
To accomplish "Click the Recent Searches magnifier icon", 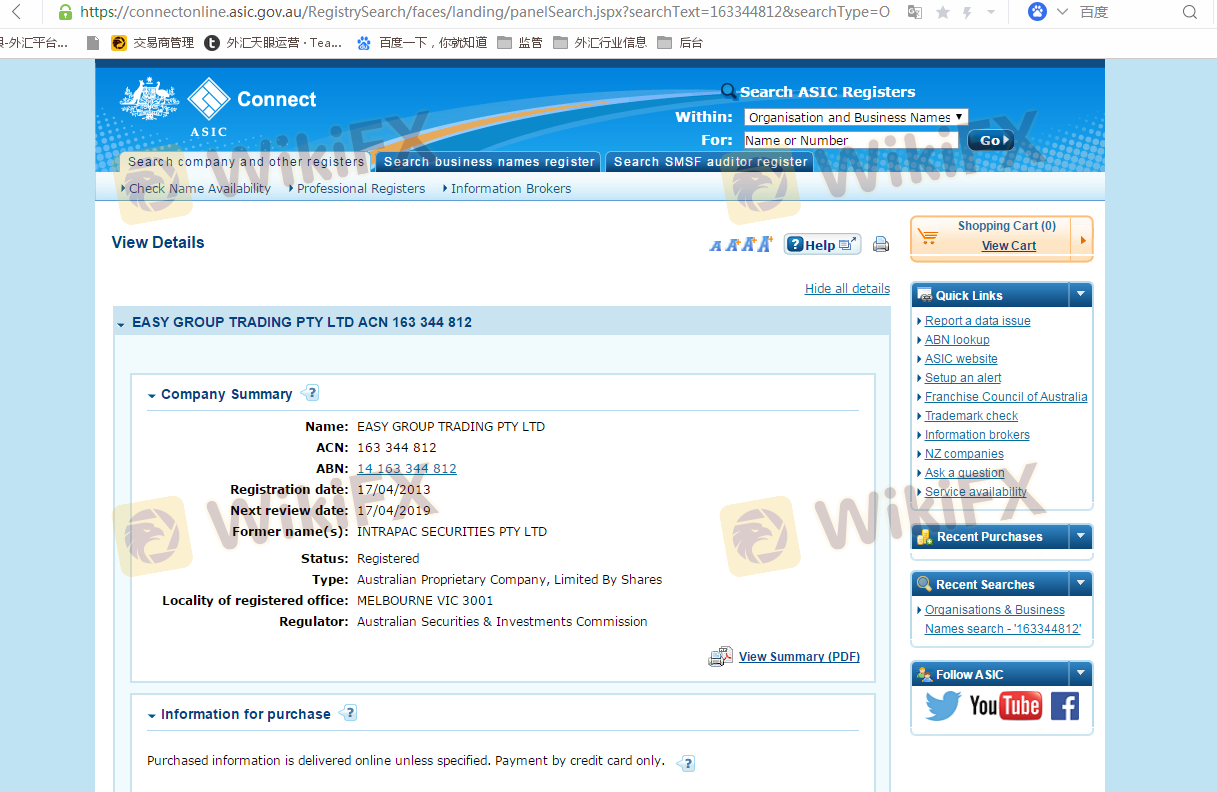I will coord(925,584).
